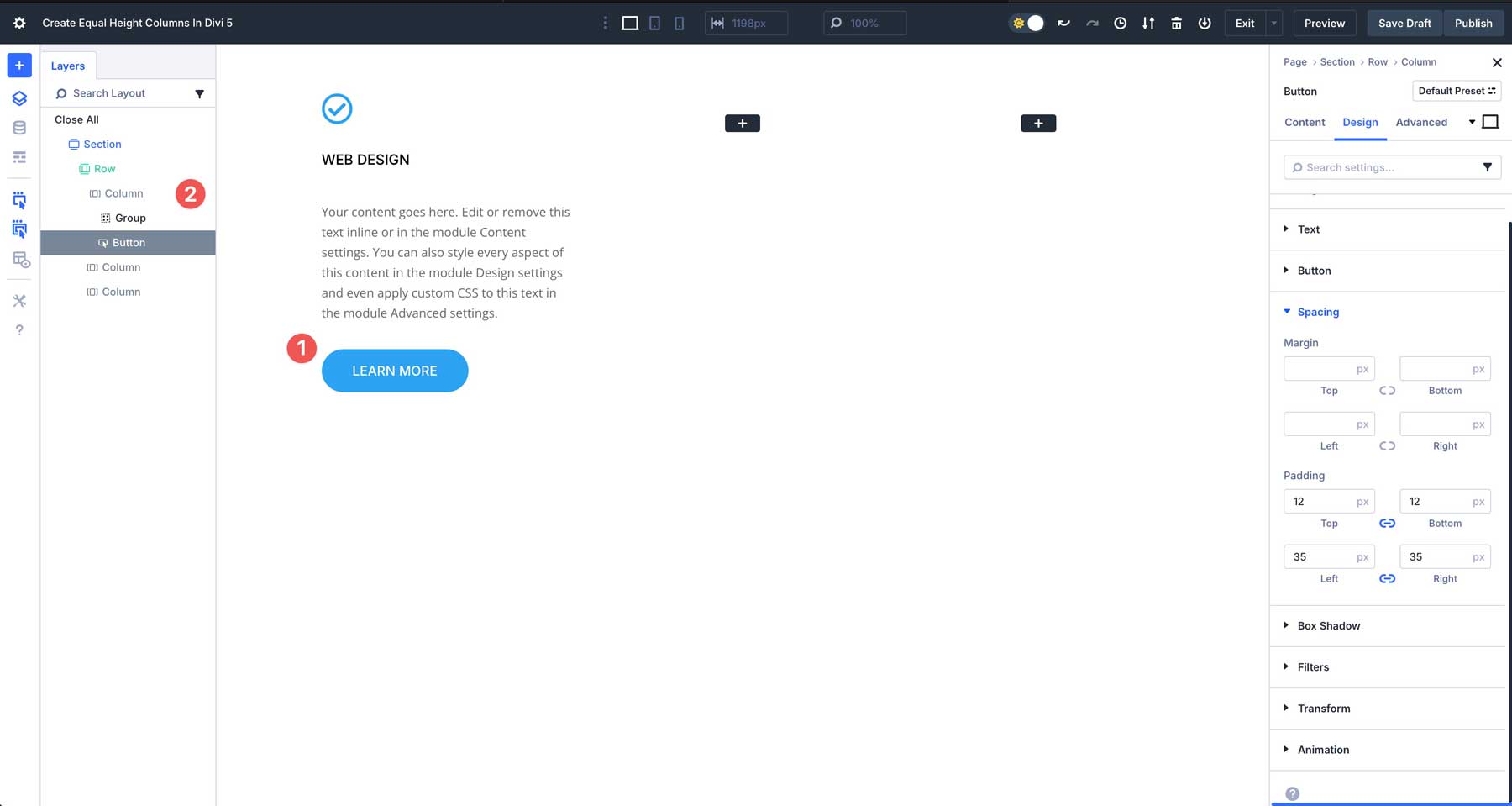Toggle the light/dark mode switch
The image size is (1512, 806).
1027,24
